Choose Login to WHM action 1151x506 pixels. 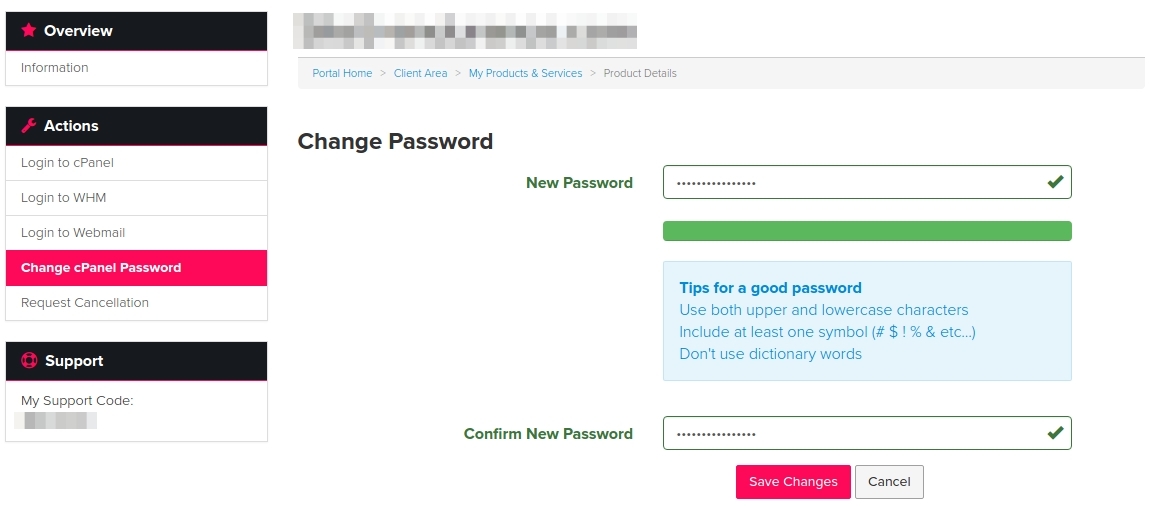click(x=63, y=198)
